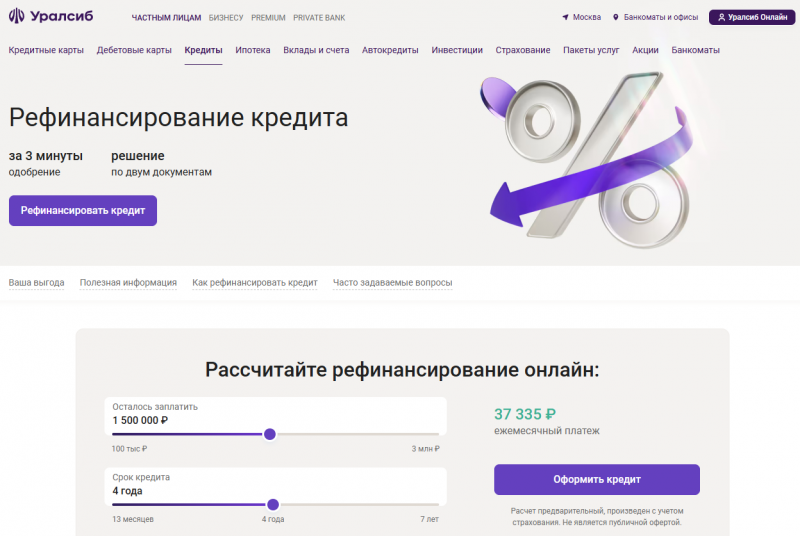The image size is (800, 536).
Task: Jump to Как рефинансировать кредит section
Action: point(255,283)
